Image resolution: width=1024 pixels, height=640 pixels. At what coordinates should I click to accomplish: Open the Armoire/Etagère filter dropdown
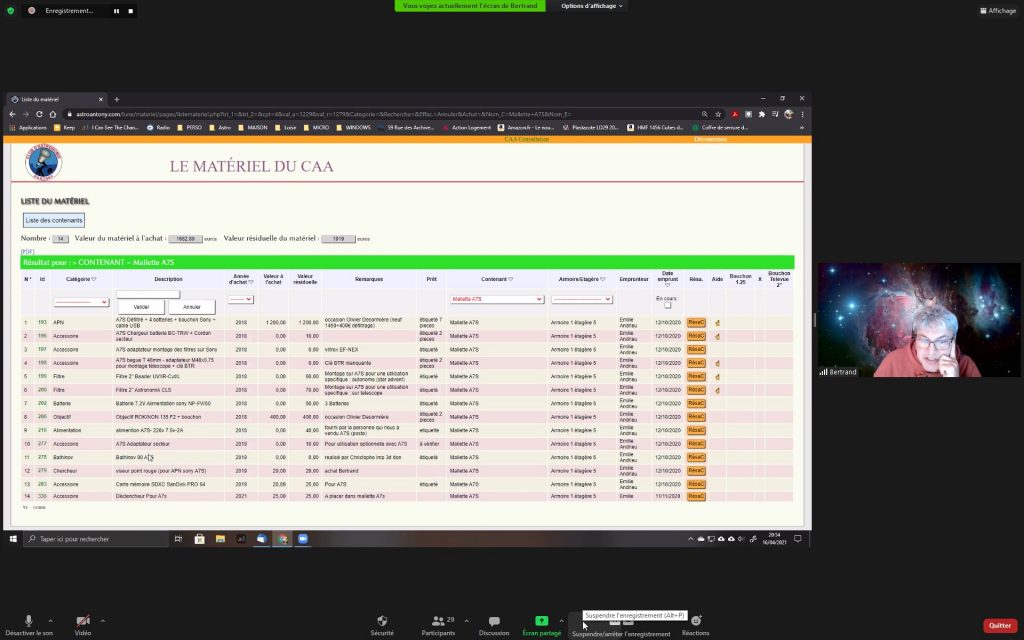tap(581, 299)
